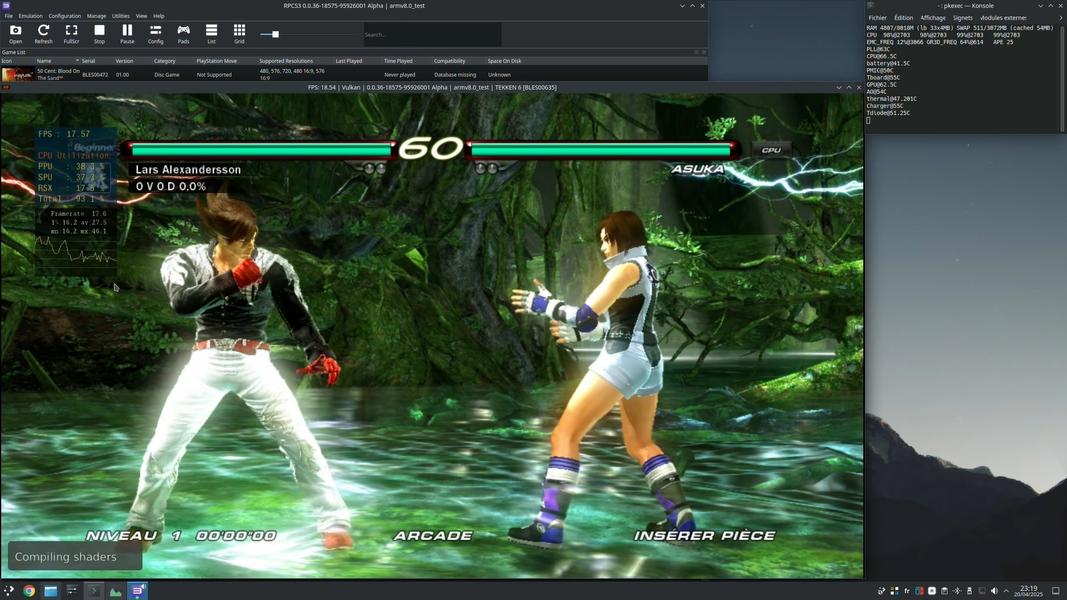
Task: Expand Konsole menu overflow chevron
Action: point(1060,18)
